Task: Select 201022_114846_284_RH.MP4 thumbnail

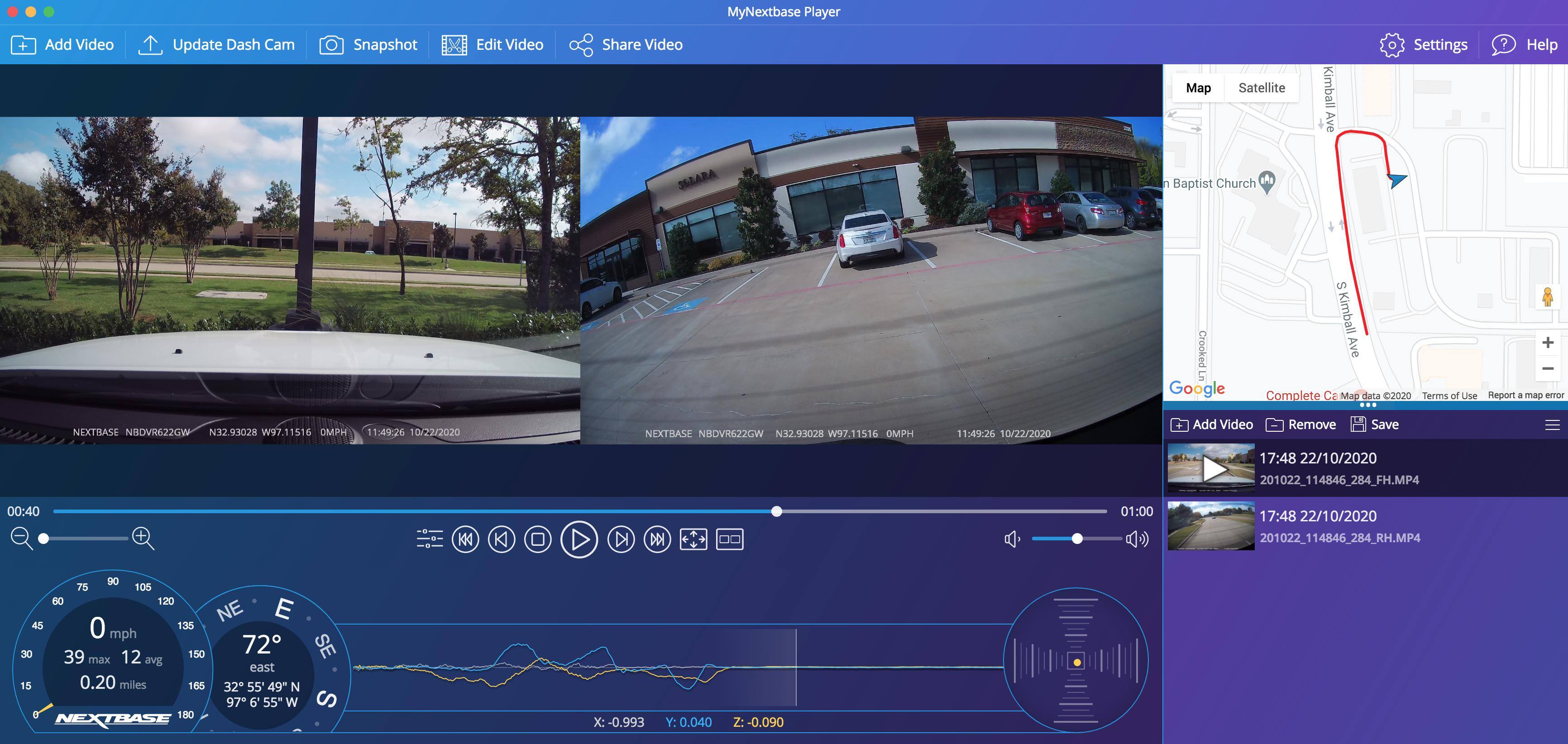Action: [x=1211, y=526]
